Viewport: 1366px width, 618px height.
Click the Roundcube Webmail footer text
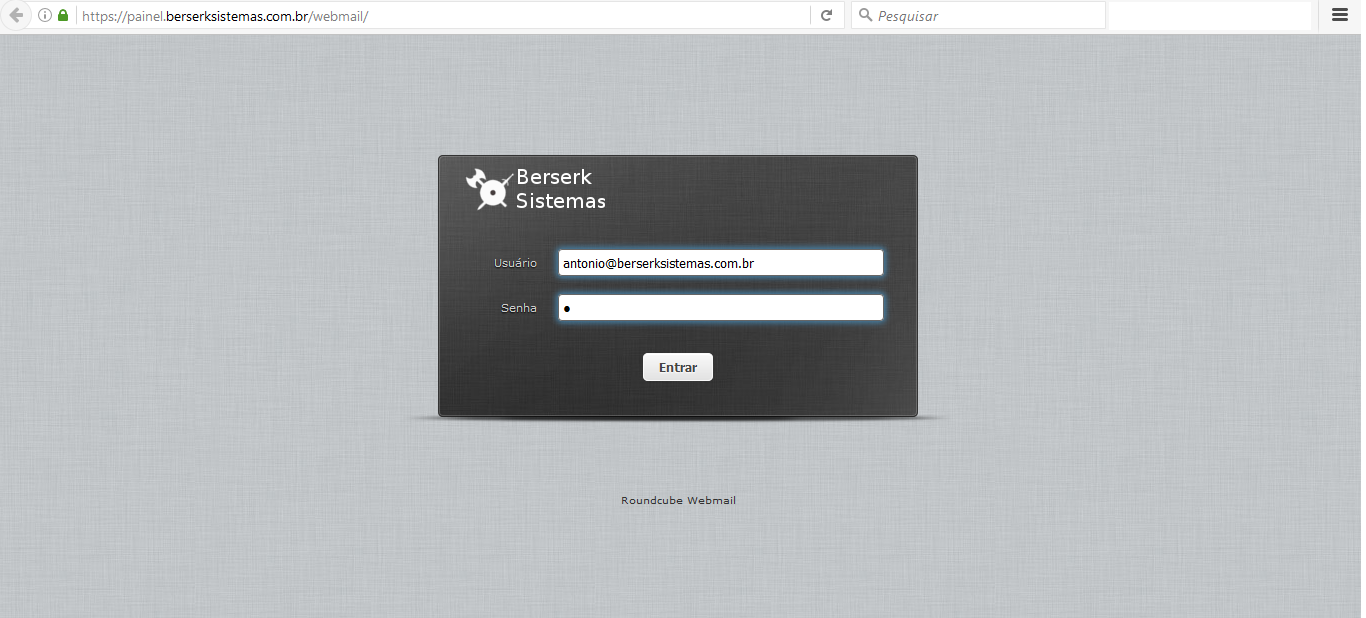point(678,500)
